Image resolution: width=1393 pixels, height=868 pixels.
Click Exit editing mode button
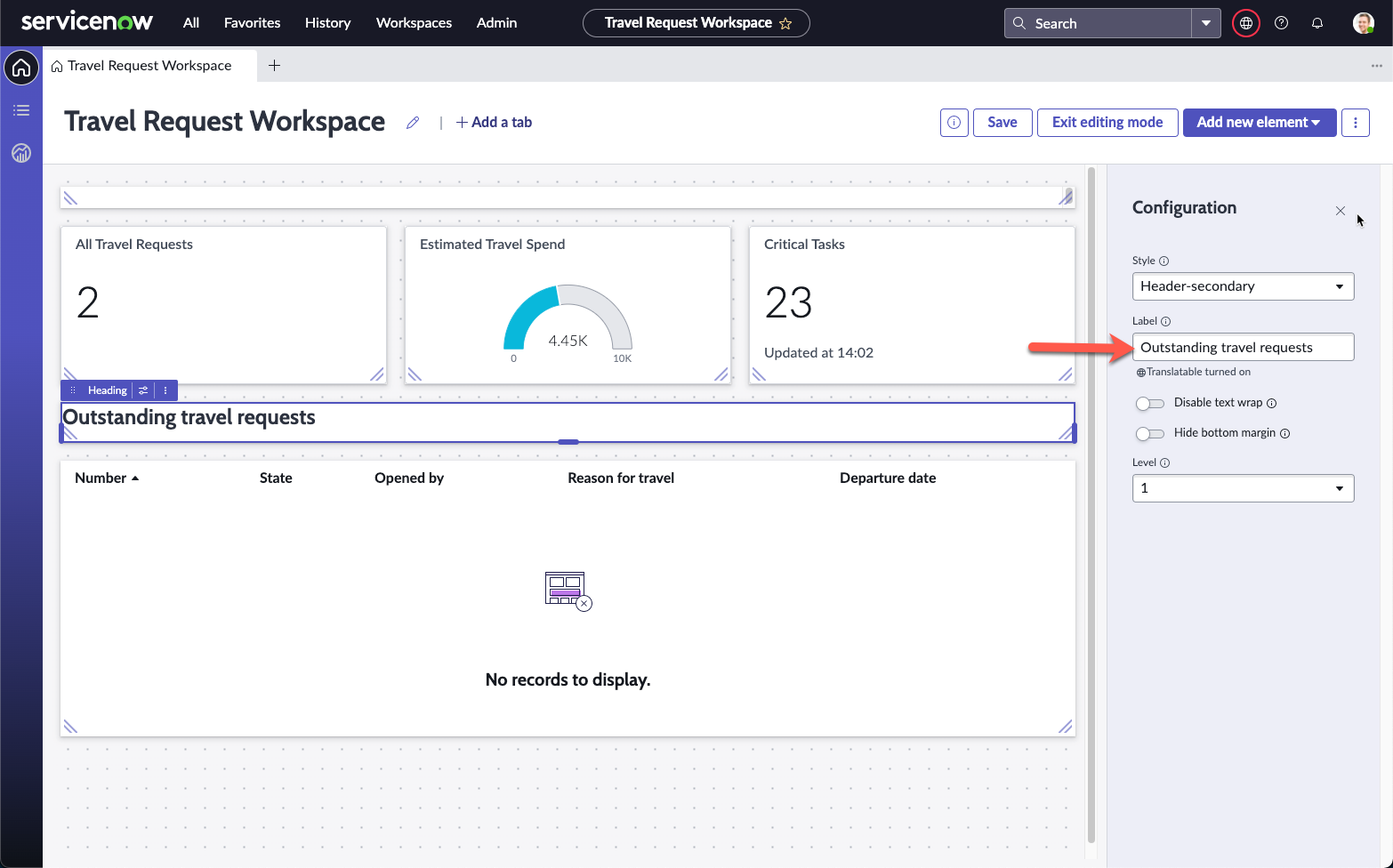click(x=1107, y=123)
